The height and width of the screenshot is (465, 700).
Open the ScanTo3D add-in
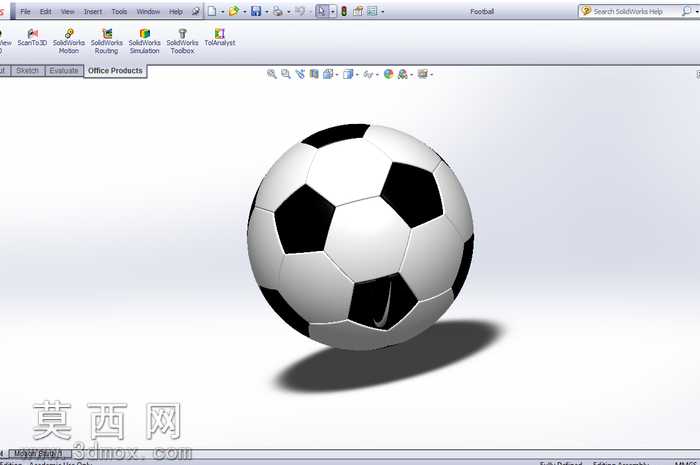click(x=32, y=38)
